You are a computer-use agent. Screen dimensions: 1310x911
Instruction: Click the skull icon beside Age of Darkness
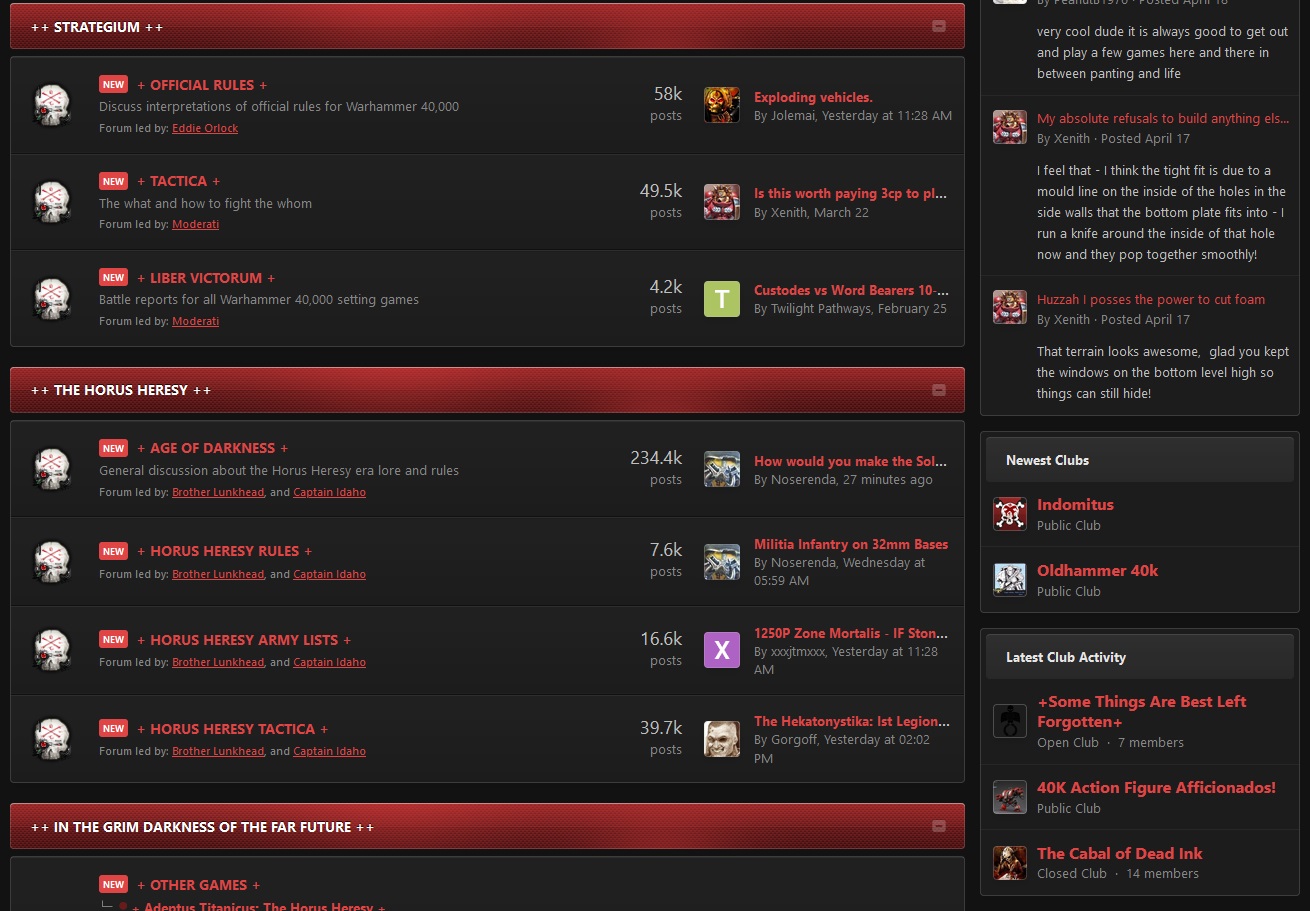click(52, 468)
